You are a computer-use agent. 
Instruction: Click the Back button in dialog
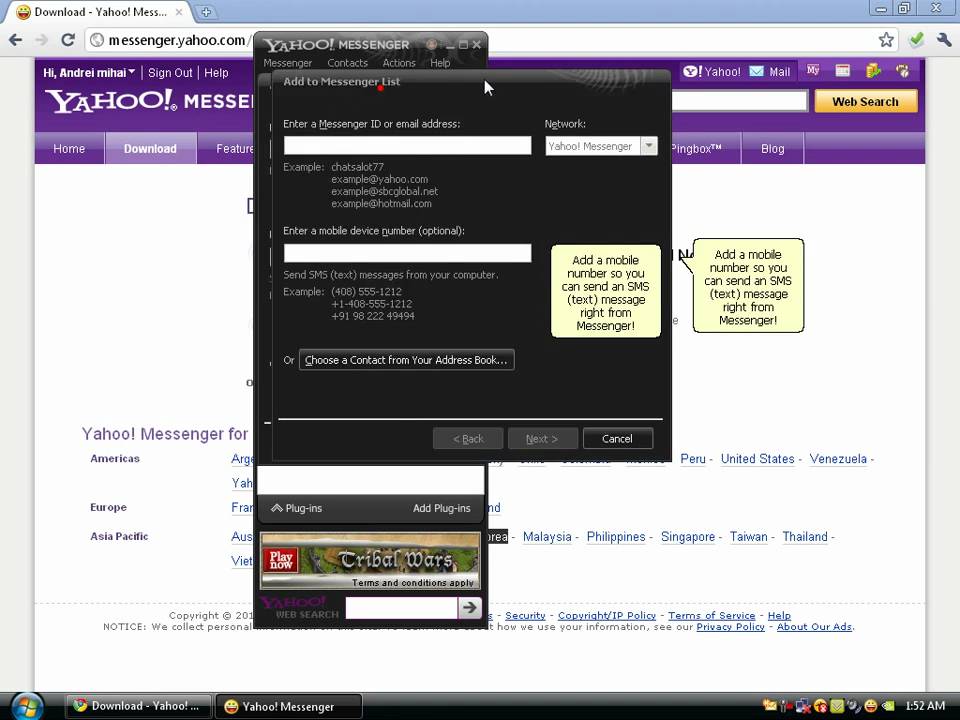point(468,438)
